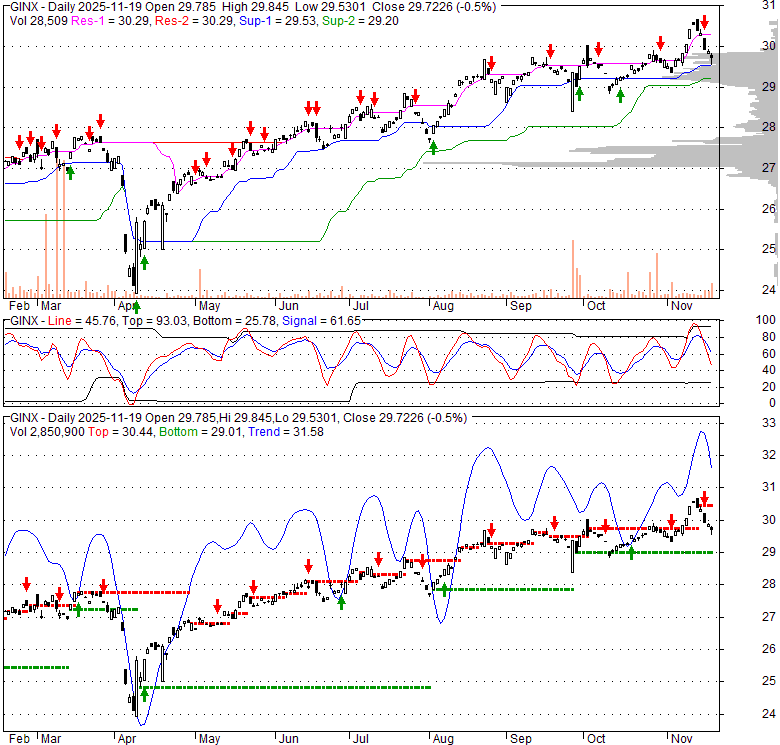Click the red arrow in November, bottom chart
The width and height of the screenshot is (780, 745).
click(x=704, y=497)
